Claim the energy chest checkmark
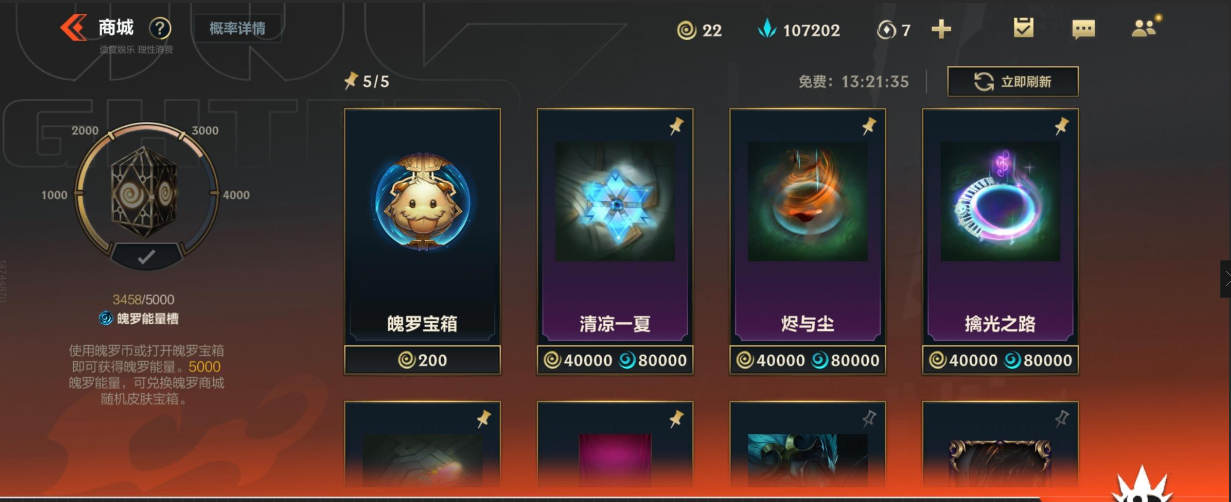The image size is (1231, 502). [x=146, y=257]
